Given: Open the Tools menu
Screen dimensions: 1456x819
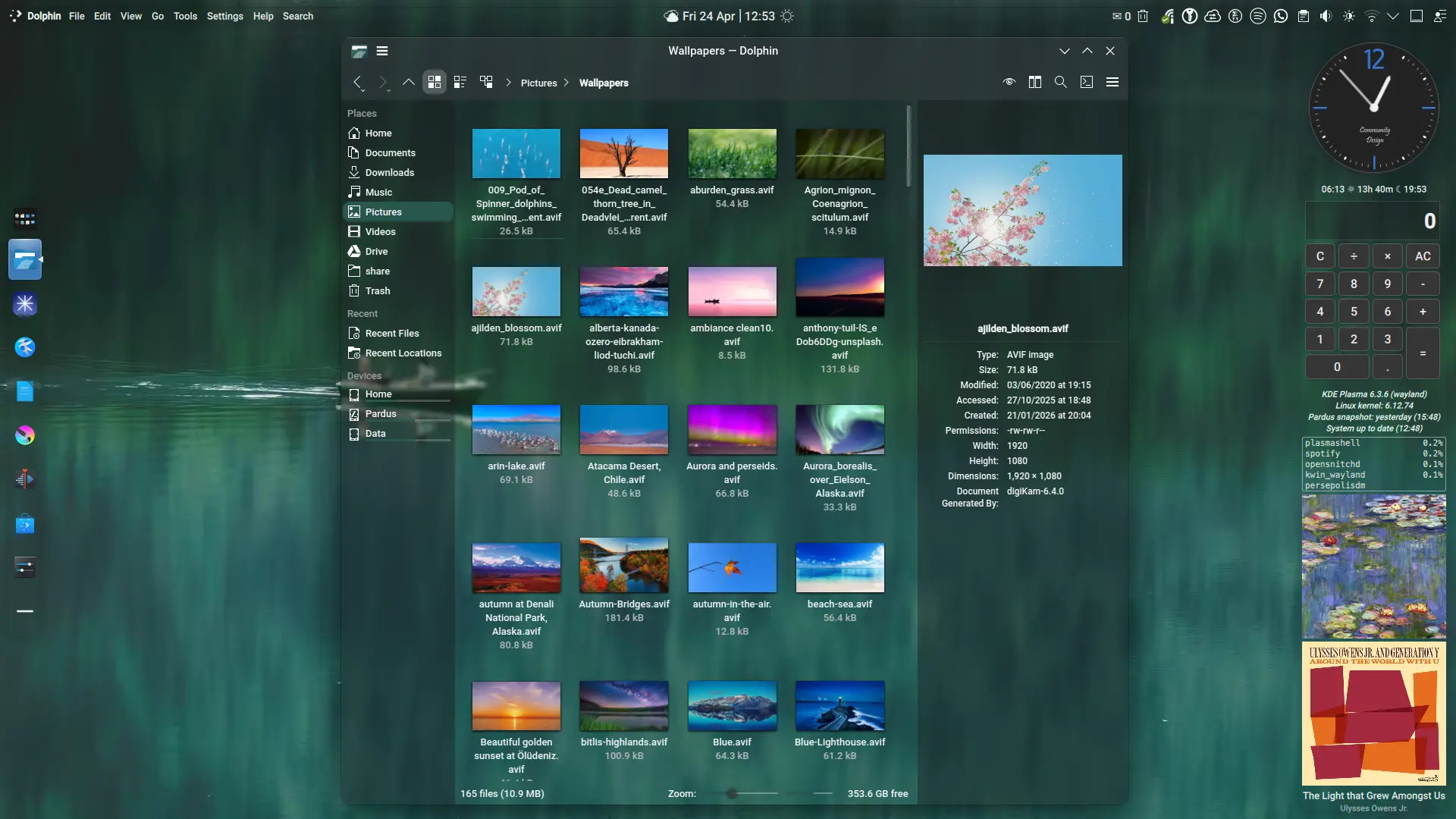Looking at the screenshot, I should click(184, 16).
